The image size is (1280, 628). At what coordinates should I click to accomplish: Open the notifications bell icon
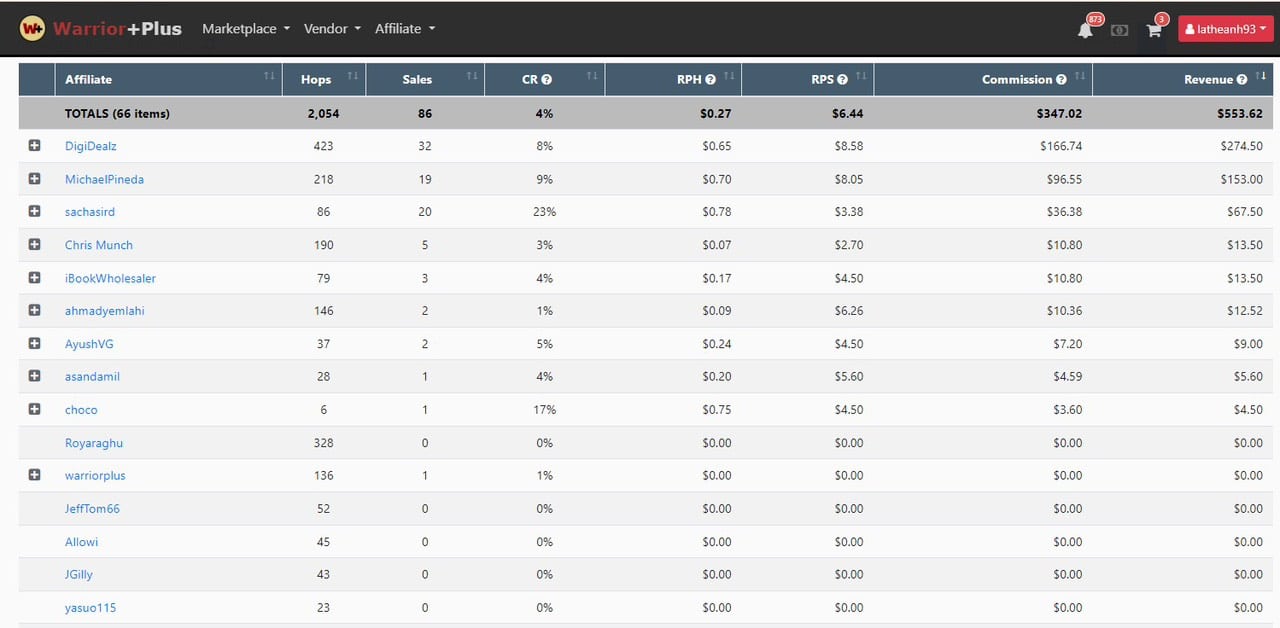1085,30
